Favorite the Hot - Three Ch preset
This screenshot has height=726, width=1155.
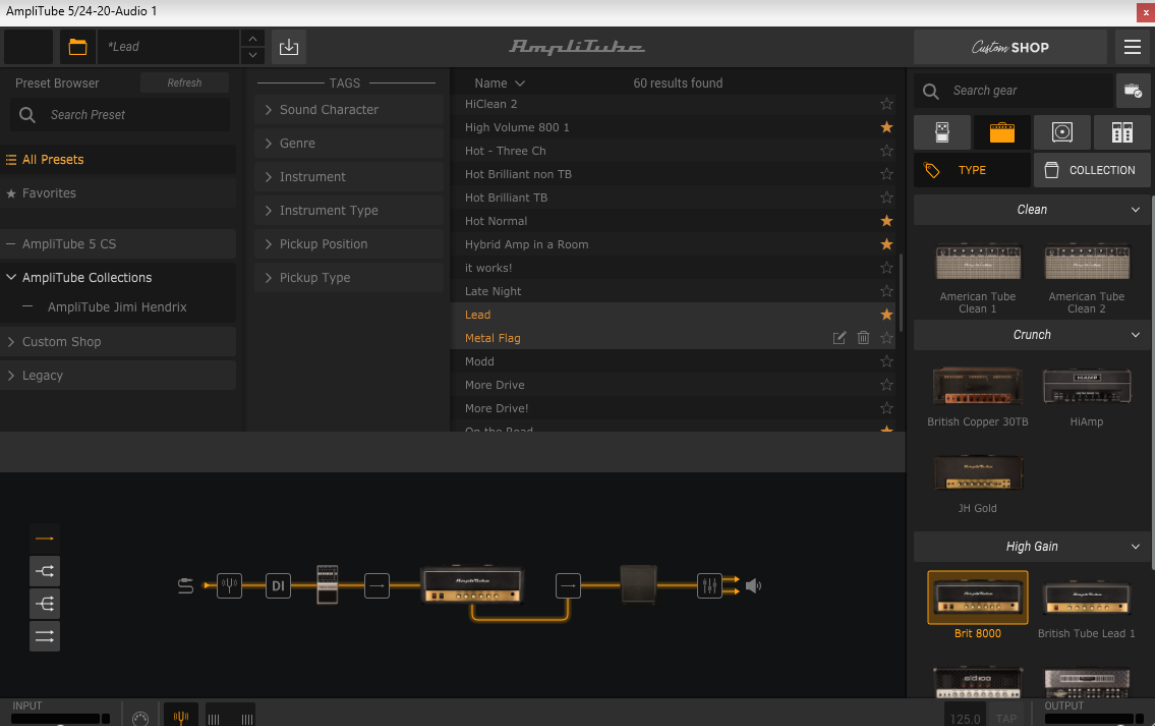[x=887, y=151]
